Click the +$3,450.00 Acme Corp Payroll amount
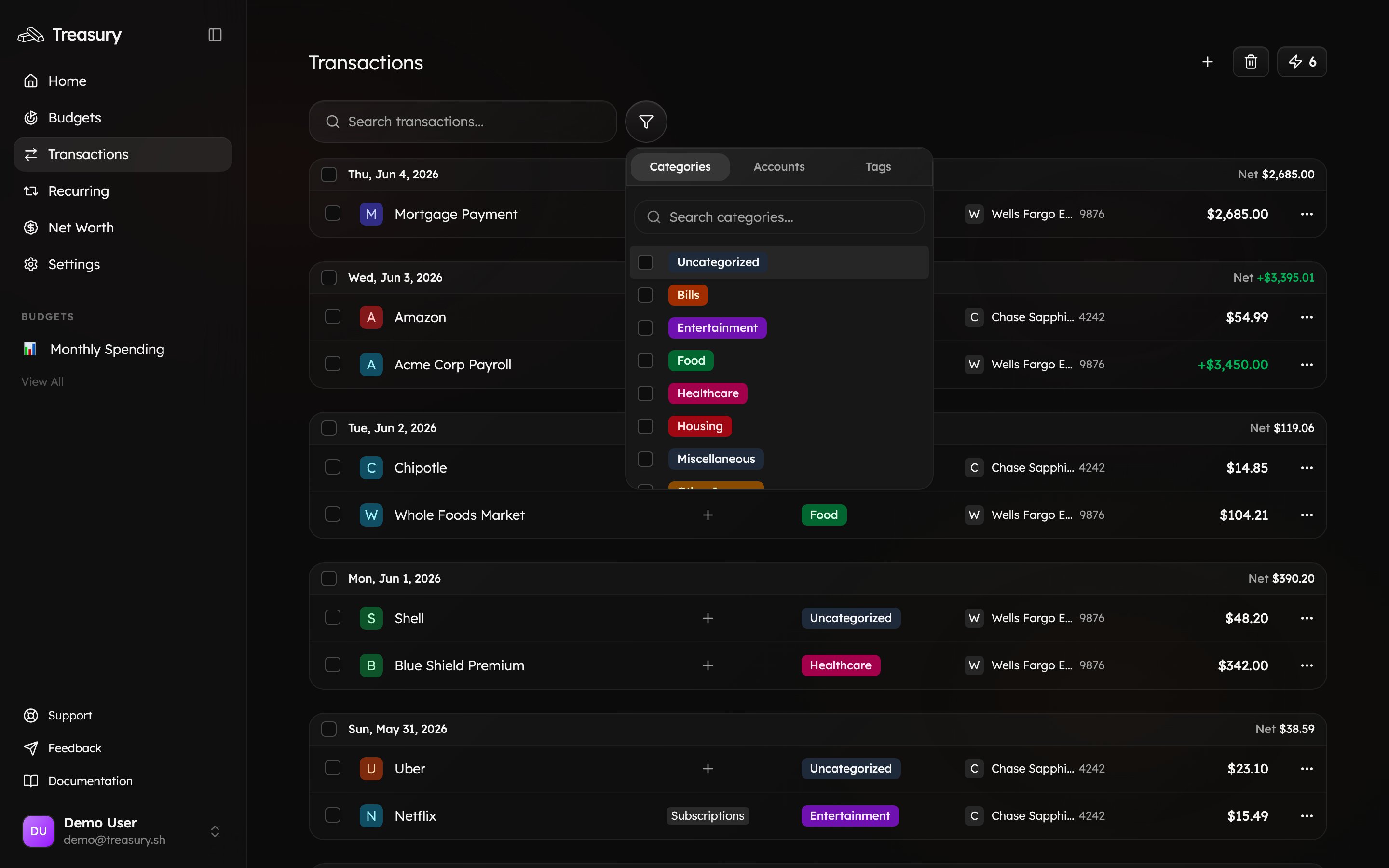Screen dimensions: 1389x868 pyautogui.click(x=1233, y=365)
